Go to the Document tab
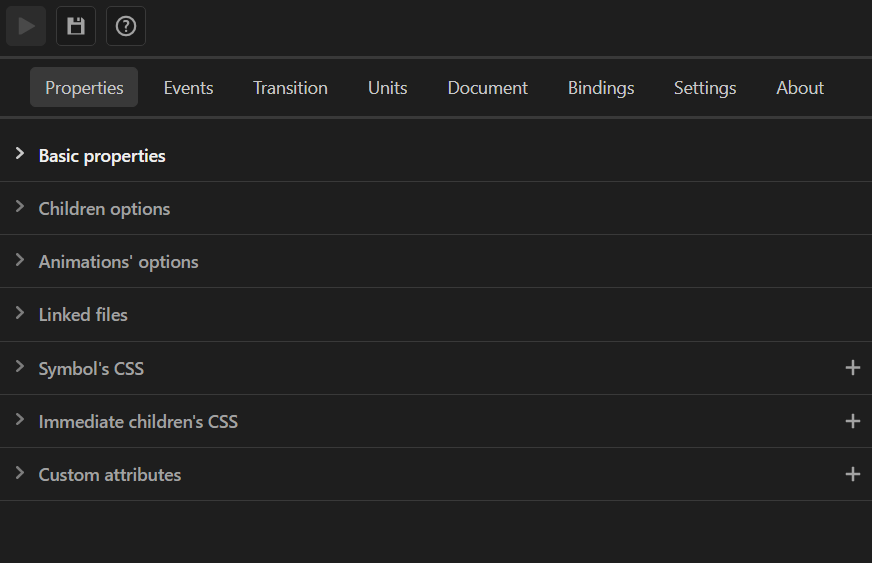 tap(488, 87)
